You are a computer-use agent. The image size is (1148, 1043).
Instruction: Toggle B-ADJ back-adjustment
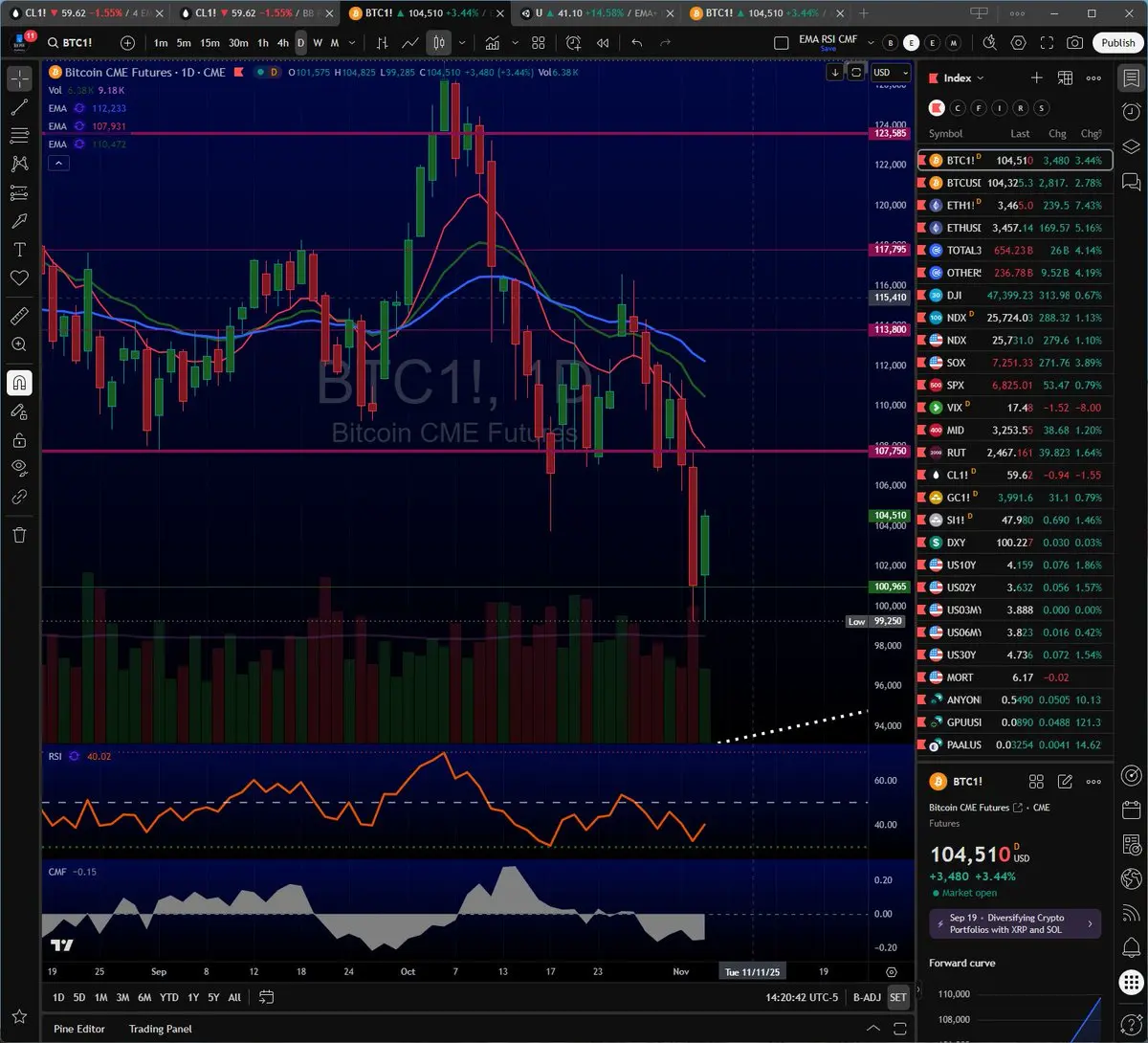click(x=867, y=997)
